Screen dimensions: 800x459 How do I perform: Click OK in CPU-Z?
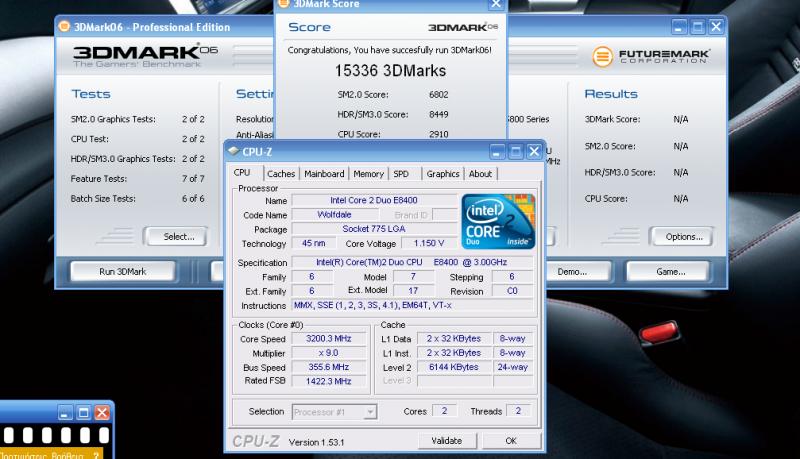tap(511, 441)
